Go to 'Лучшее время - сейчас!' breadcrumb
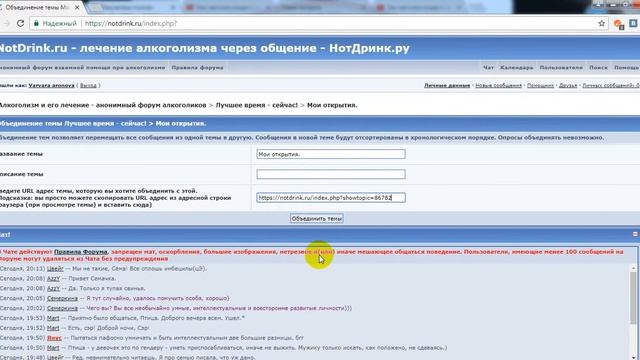 256,105
